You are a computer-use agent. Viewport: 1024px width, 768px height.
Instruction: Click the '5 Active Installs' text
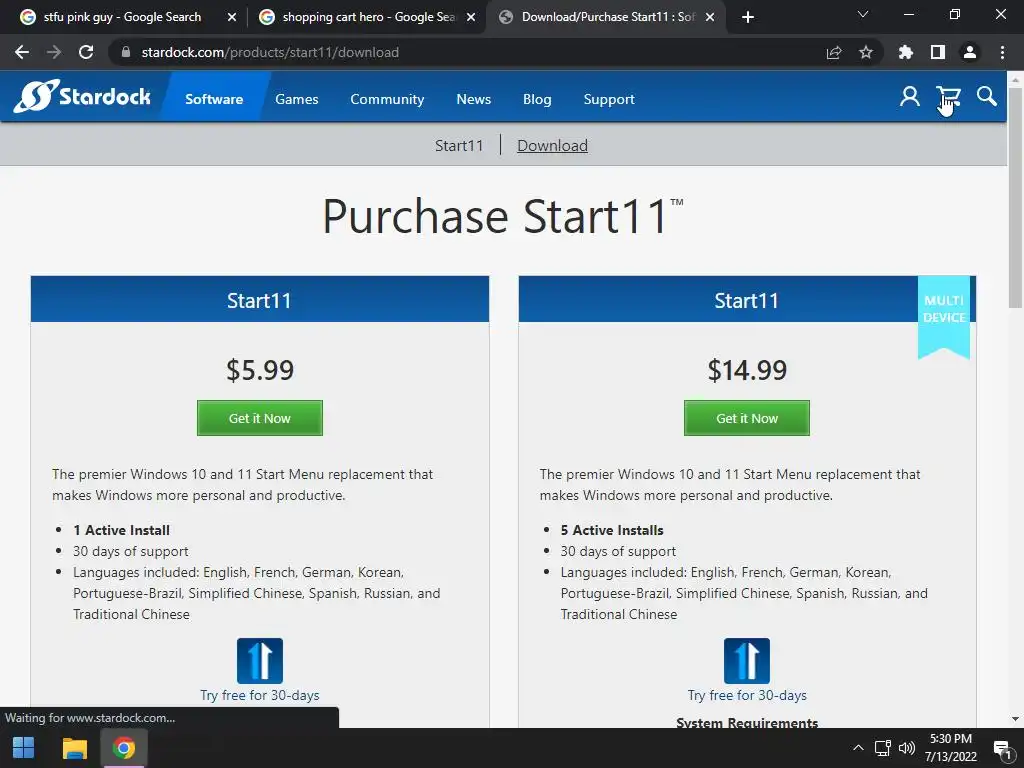[x=612, y=530]
